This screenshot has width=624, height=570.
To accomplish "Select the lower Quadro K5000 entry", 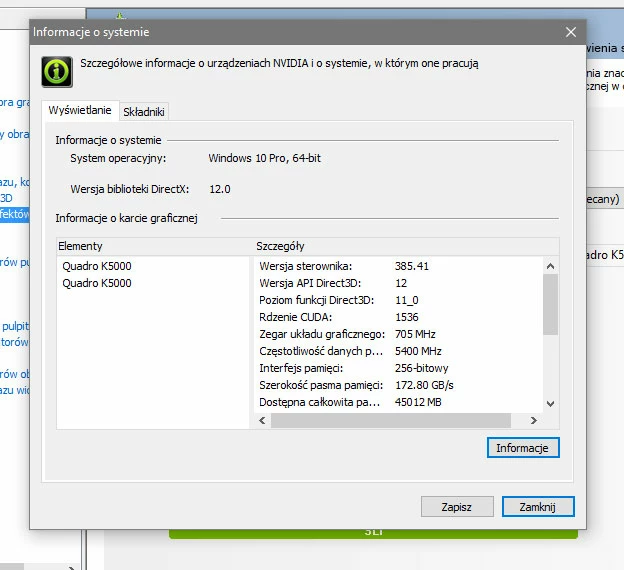I will click(97, 283).
